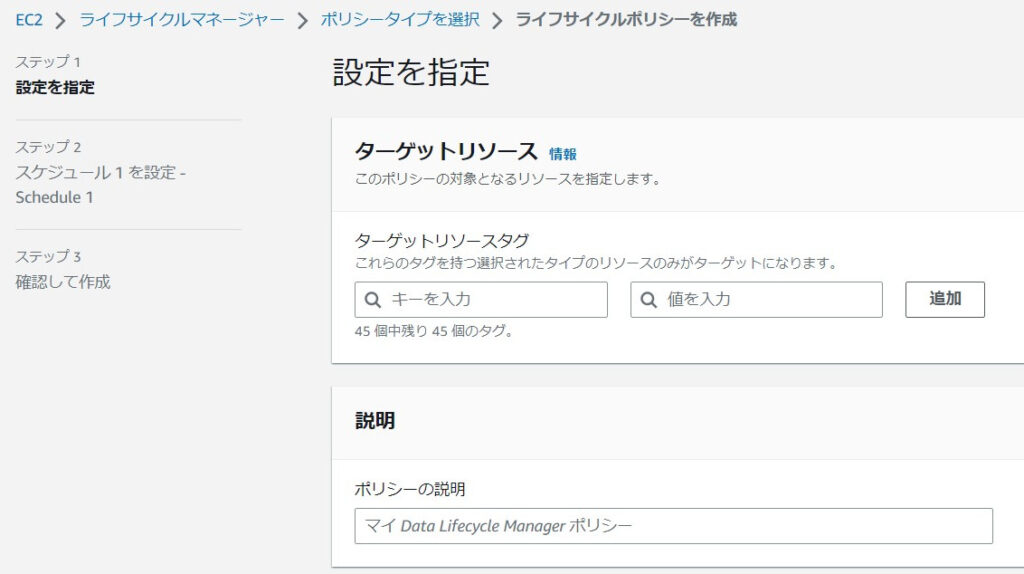This screenshot has width=1024, height=574.
Task: Click the chevron after ポリシータイプを選択
Action: pyautogui.click(x=498, y=20)
